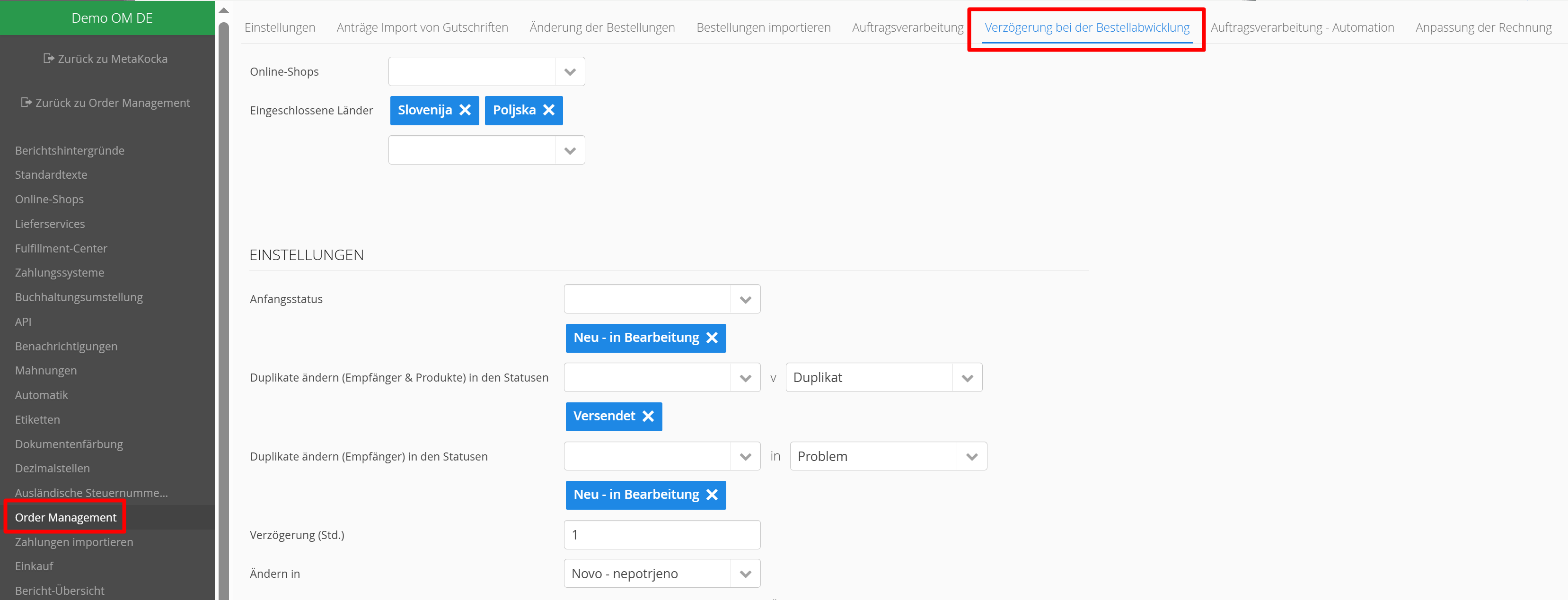The height and width of the screenshot is (600, 1568).
Task: Click sidebar scrollbar up arrow
Action: tap(224, 10)
